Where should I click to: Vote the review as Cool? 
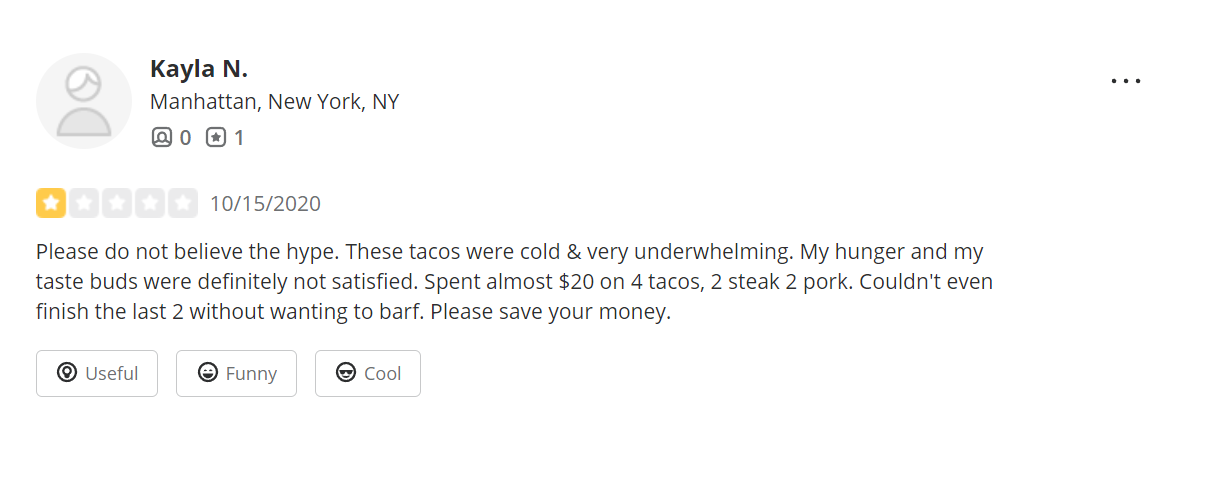point(368,373)
